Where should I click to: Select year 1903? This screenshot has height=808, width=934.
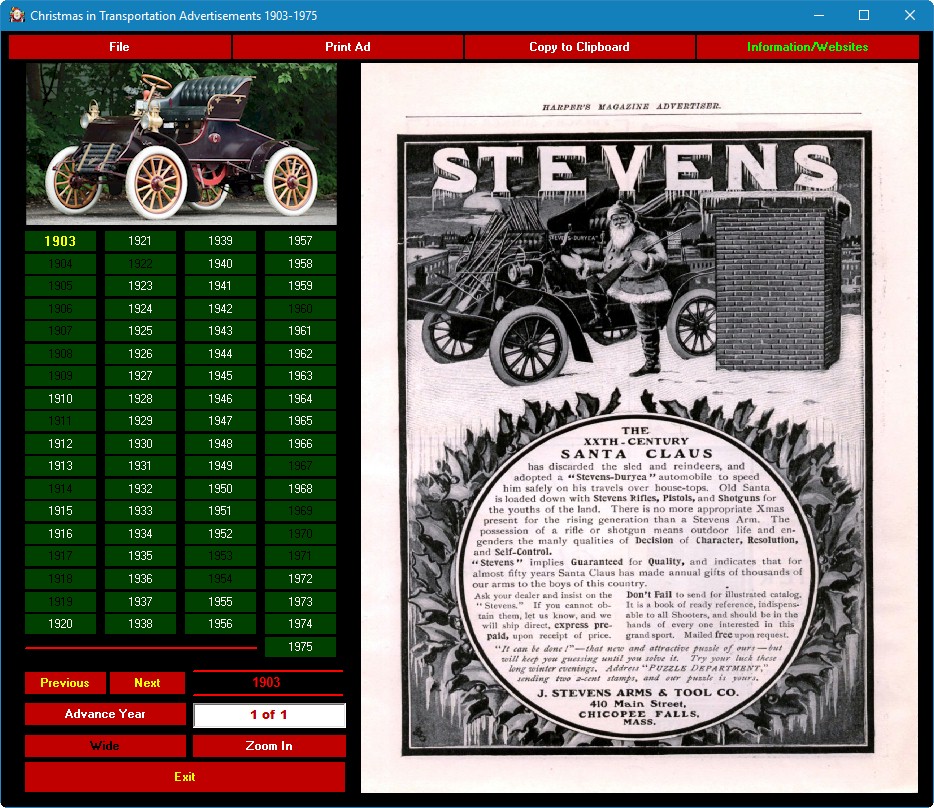tap(60, 241)
